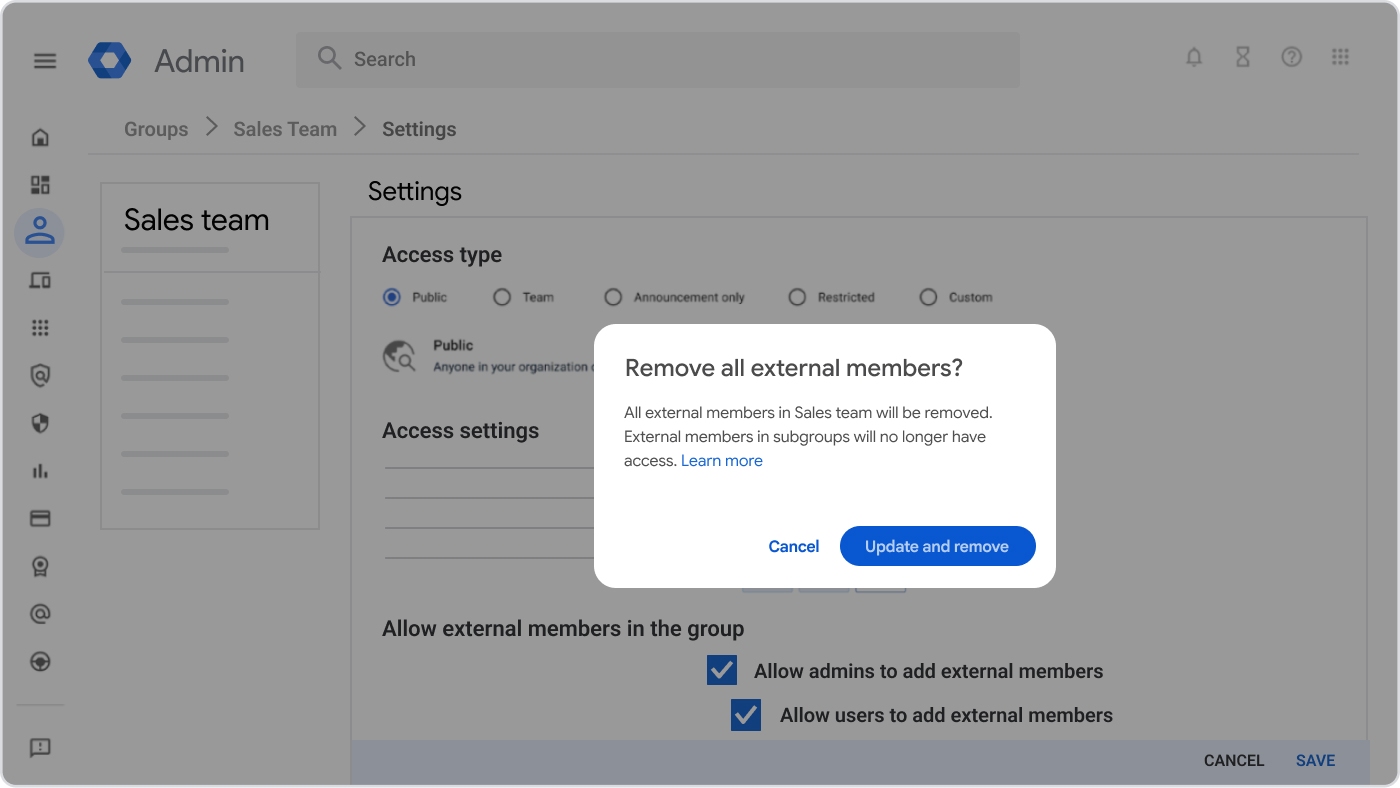
Task: Click Sales Team breadcrumb link
Action: [285, 129]
